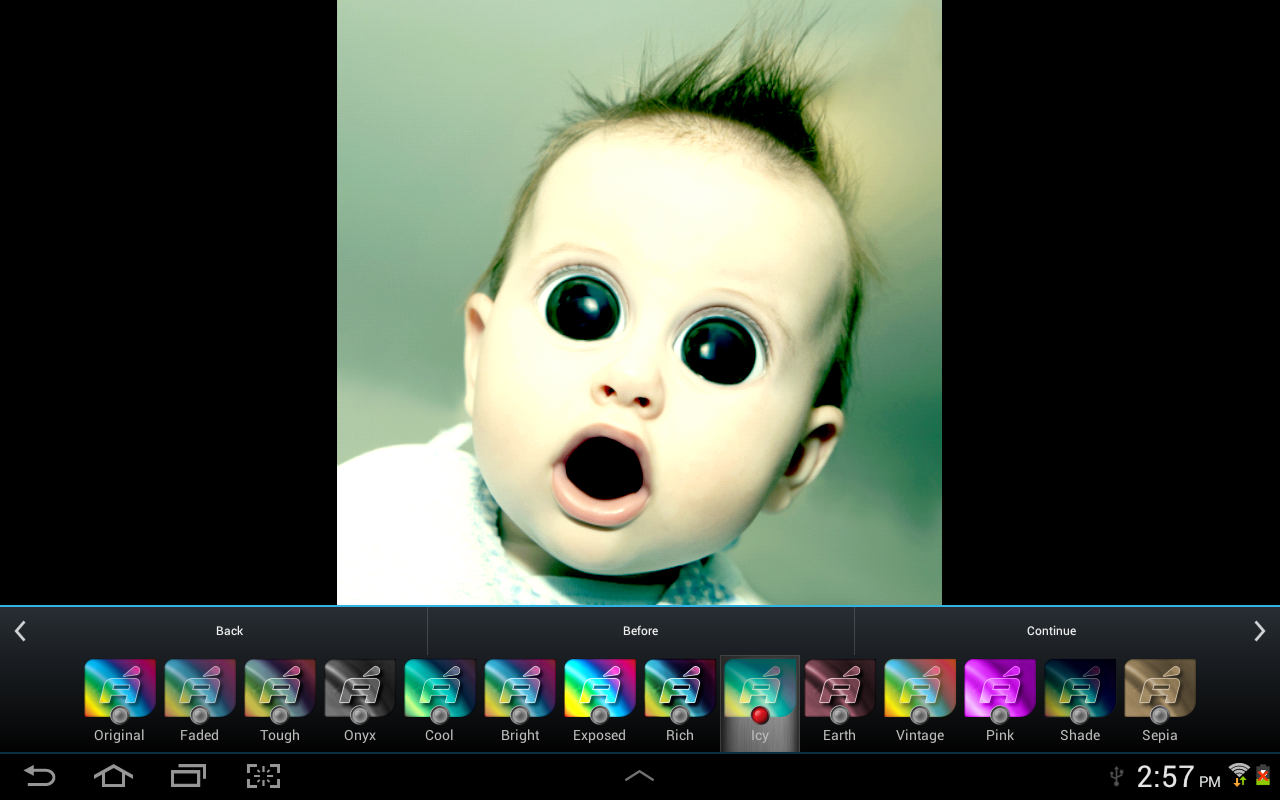Toggle the currently active Icy filter
The width and height of the screenshot is (1280, 800).
(759, 690)
